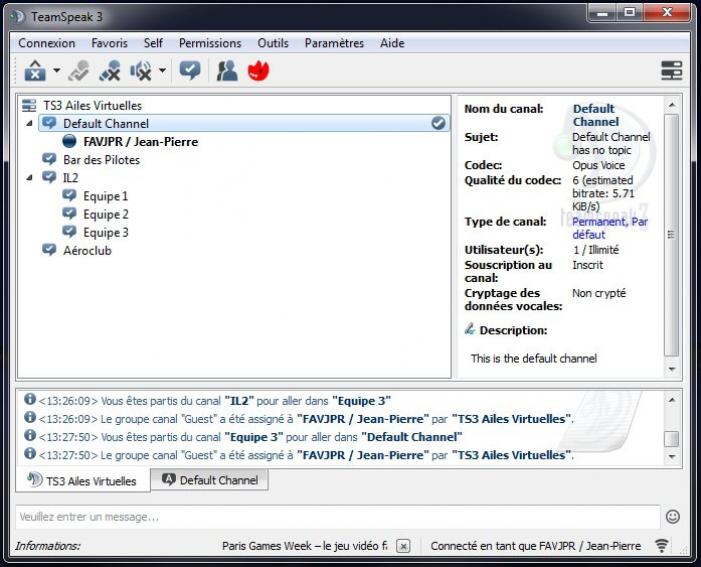Click the info icon on the first 13:26:09 log line
This screenshot has height=567, width=701.
[30, 399]
